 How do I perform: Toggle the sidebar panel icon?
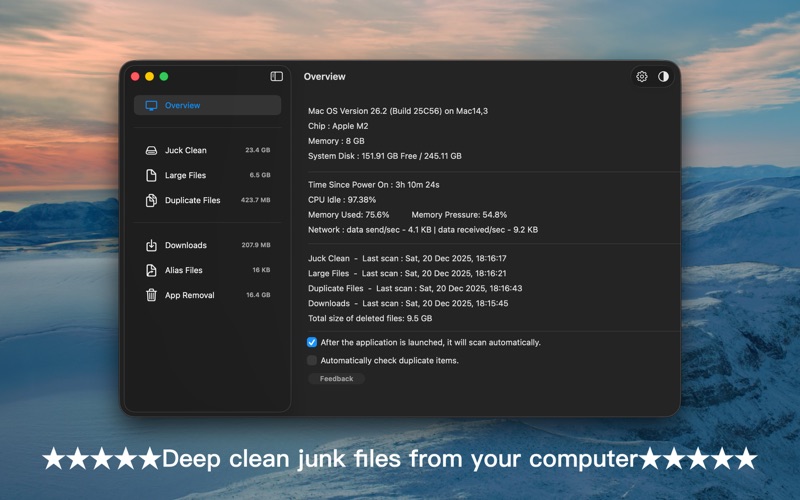click(x=277, y=76)
